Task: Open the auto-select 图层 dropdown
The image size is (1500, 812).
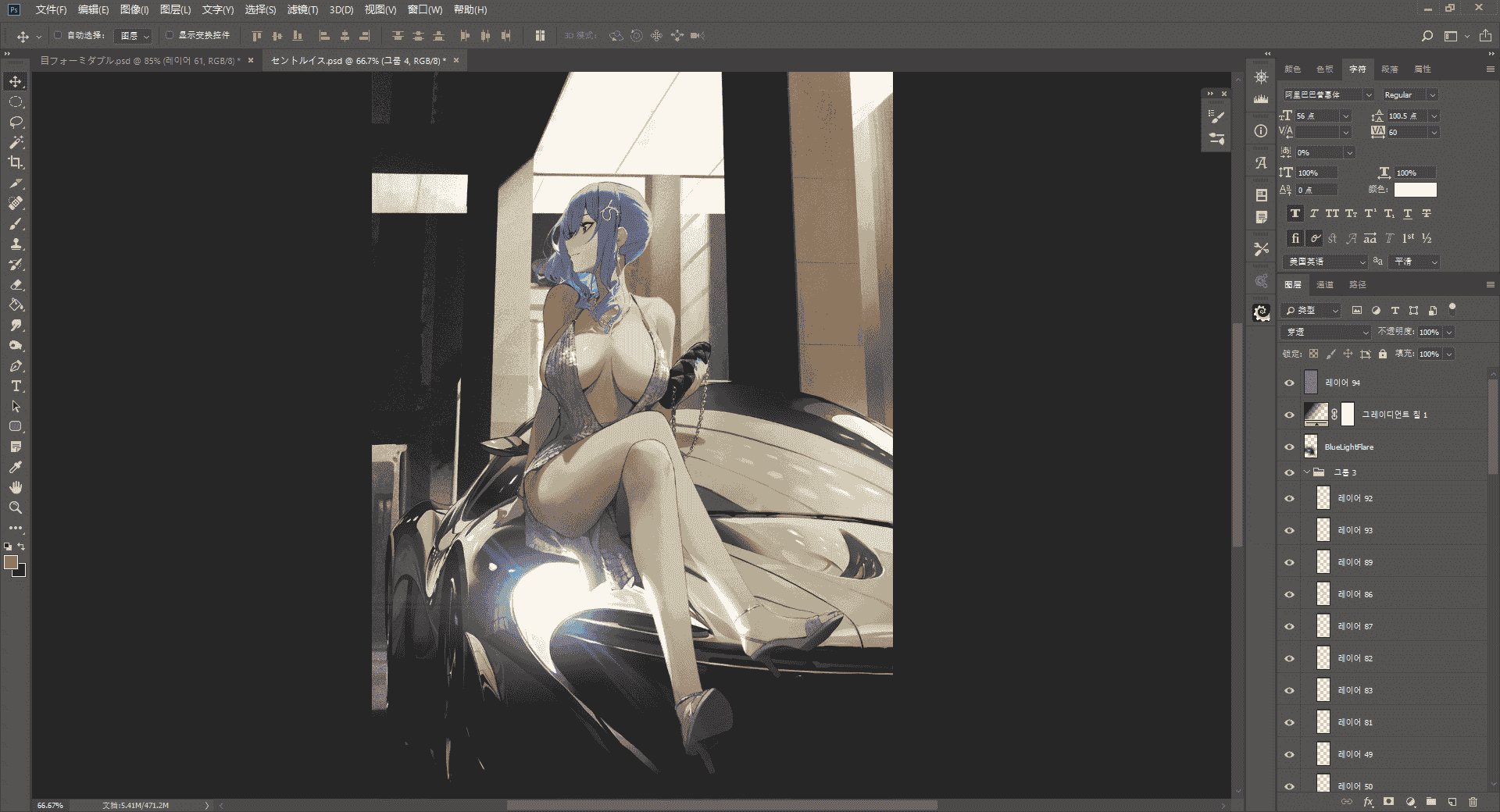Action: pyautogui.click(x=134, y=36)
